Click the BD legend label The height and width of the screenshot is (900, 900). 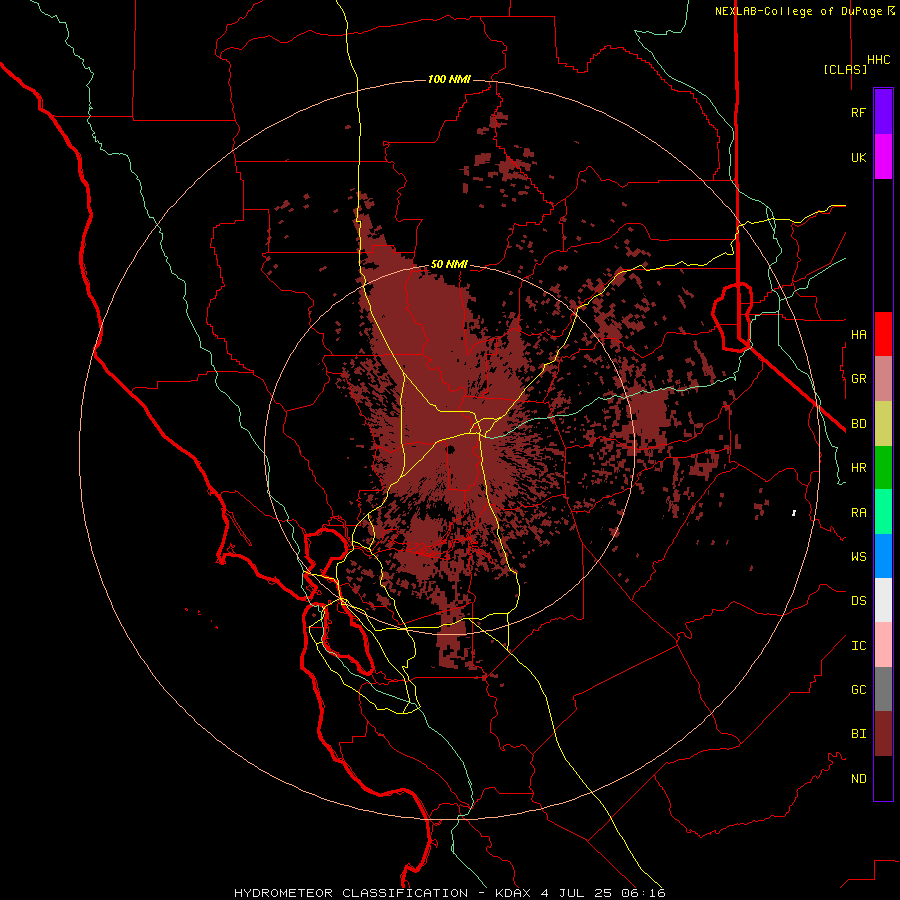click(x=858, y=424)
